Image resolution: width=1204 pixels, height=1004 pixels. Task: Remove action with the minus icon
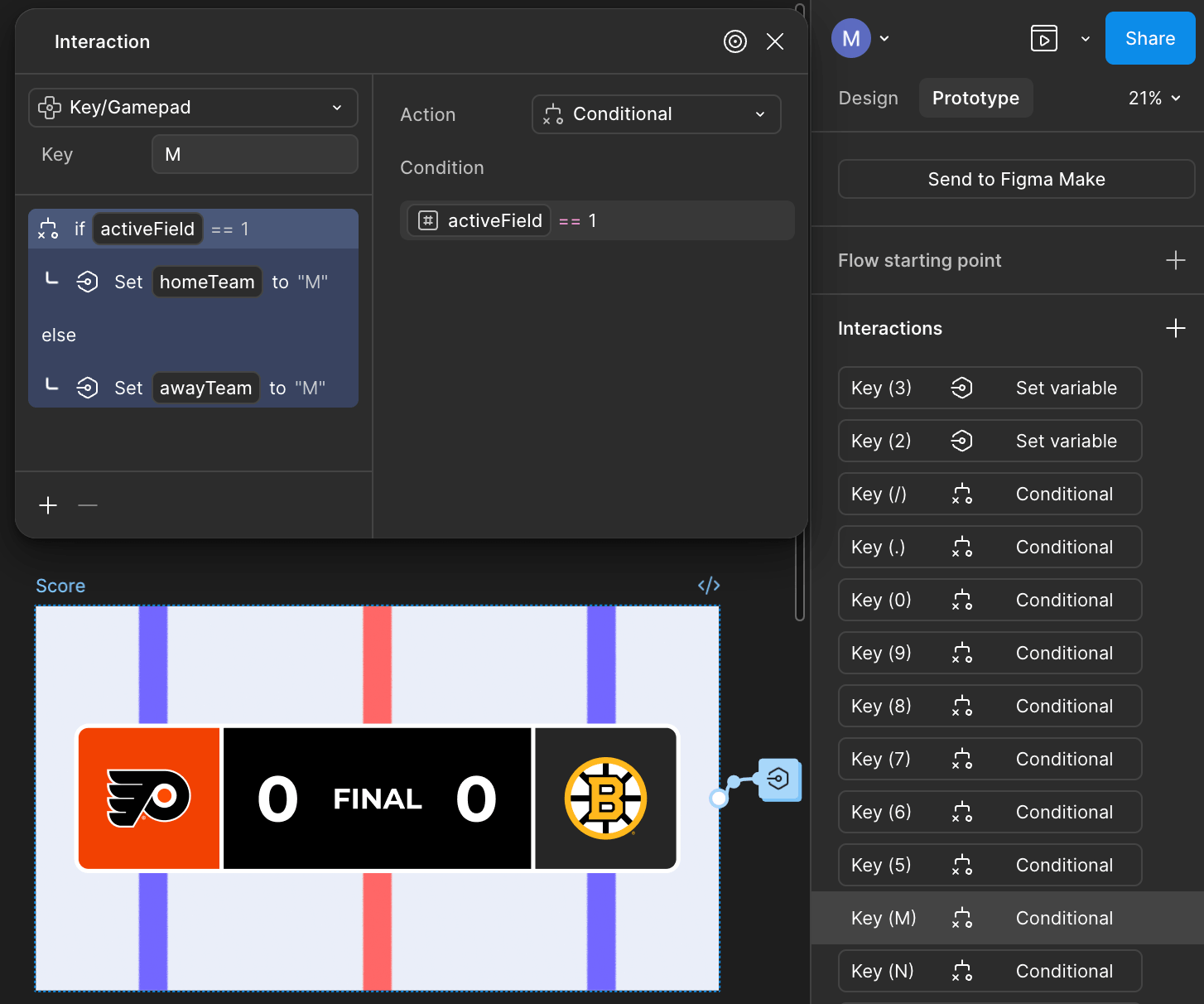click(88, 505)
